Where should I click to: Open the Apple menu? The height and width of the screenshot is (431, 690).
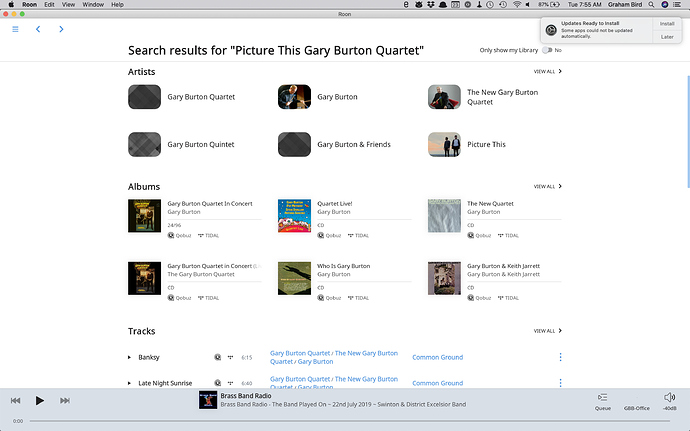pyautogui.click(x=11, y=4)
